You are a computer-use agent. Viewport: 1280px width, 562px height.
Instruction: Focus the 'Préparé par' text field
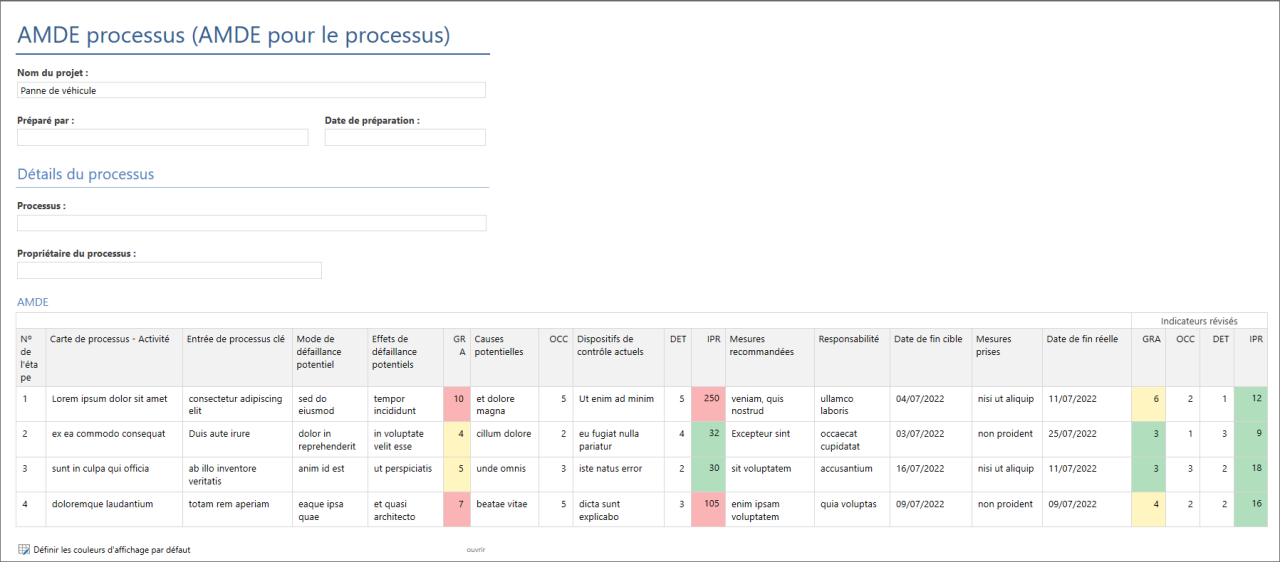(163, 137)
